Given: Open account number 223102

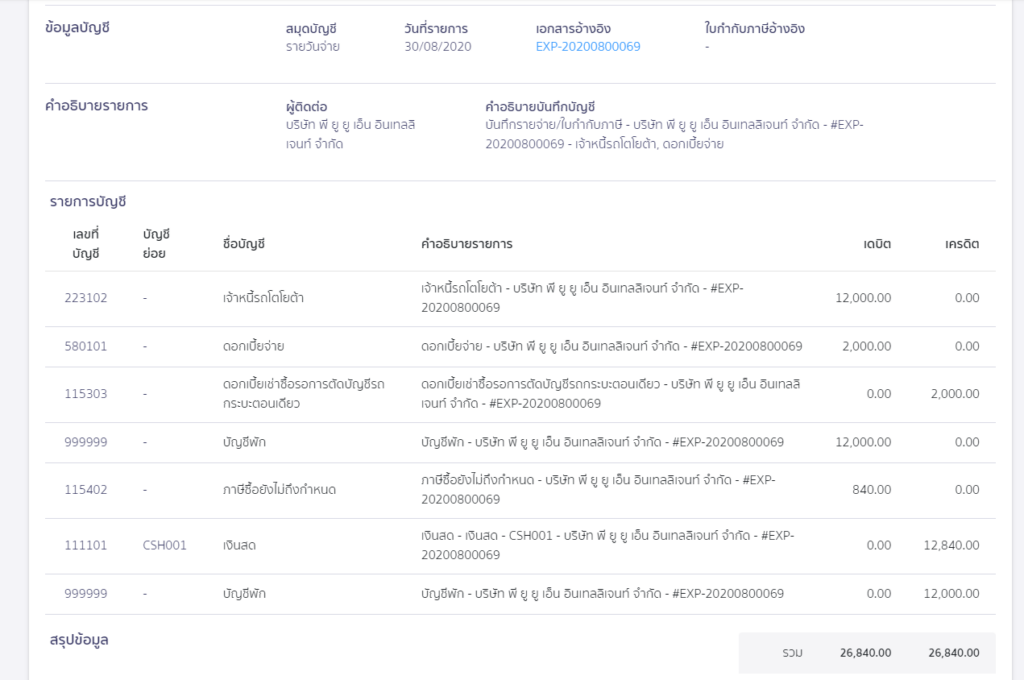Looking at the screenshot, I should (x=86, y=298).
